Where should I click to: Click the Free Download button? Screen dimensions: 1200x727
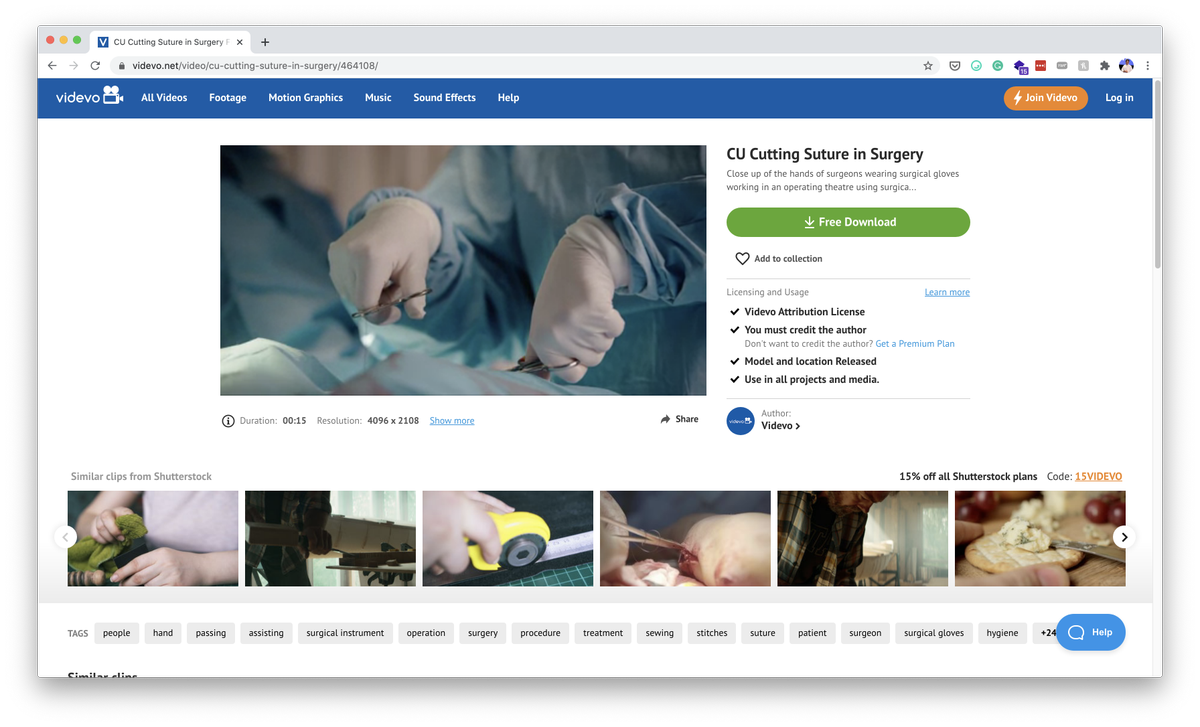pyautogui.click(x=848, y=222)
